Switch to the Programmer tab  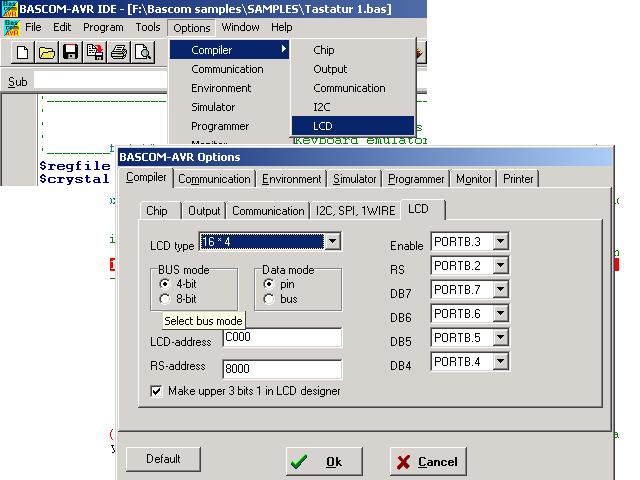click(416, 179)
